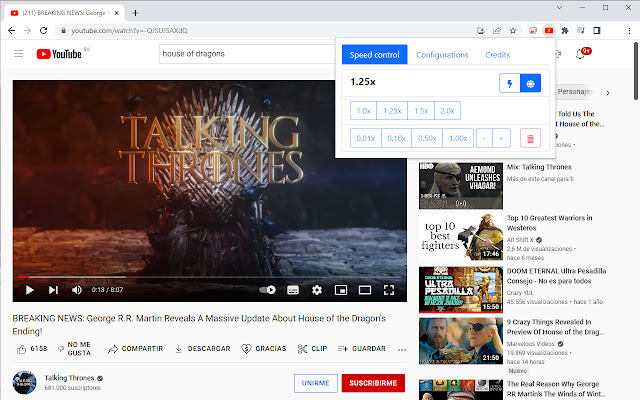Click the red trash reset button

(530, 138)
